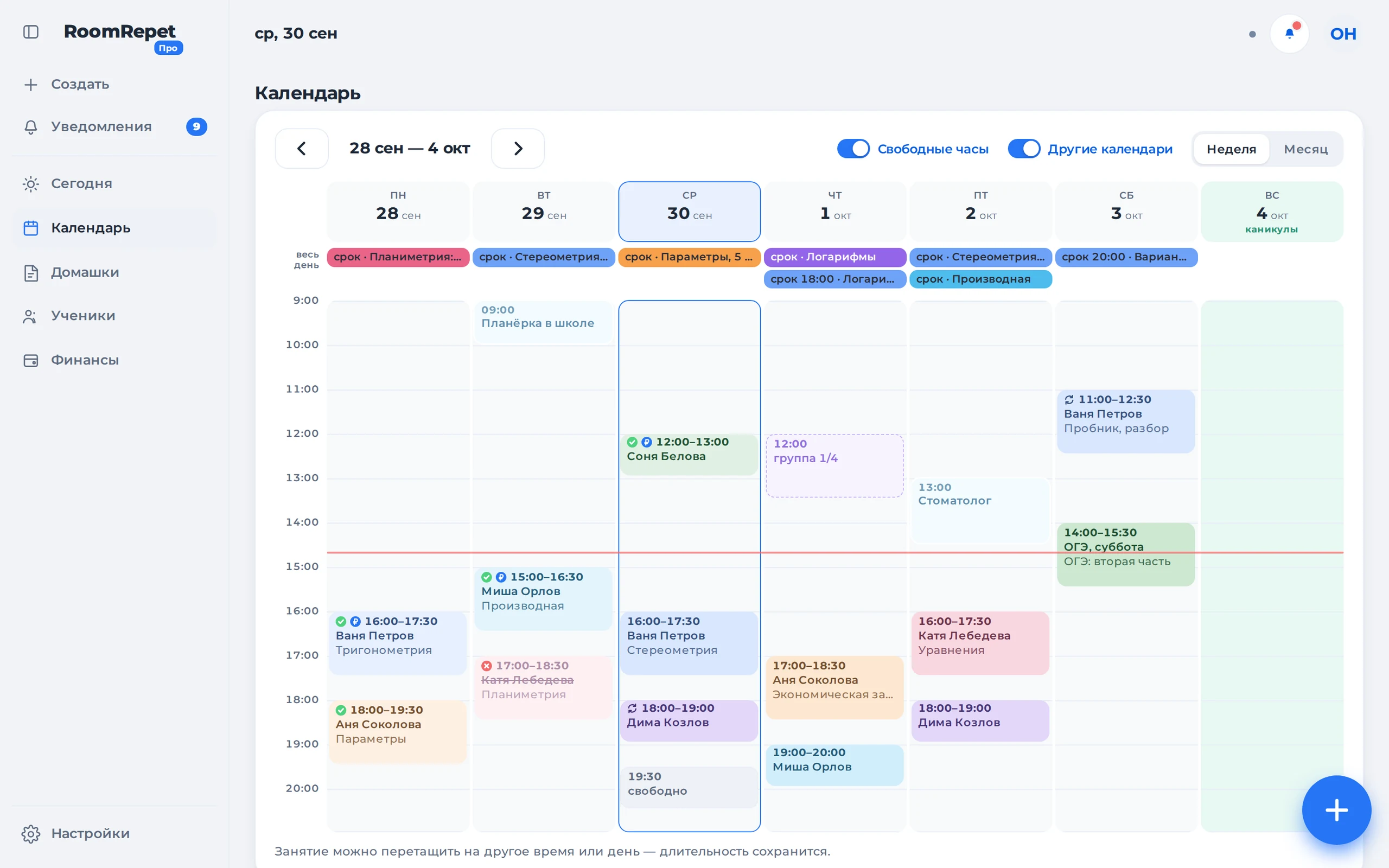Click the cancelled icon on Катя Лебедева 17:00
Viewport: 1389px width, 868px height.
click(x=487, y=665)
